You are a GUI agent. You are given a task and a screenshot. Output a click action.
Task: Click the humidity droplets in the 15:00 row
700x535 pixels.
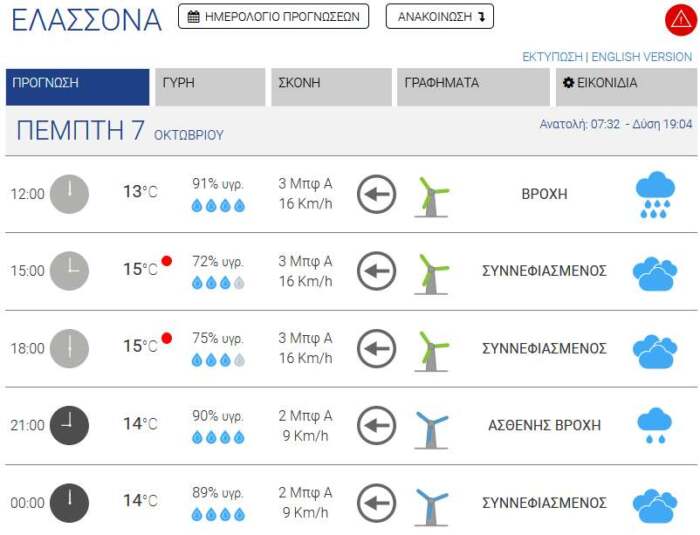point(218,283)
